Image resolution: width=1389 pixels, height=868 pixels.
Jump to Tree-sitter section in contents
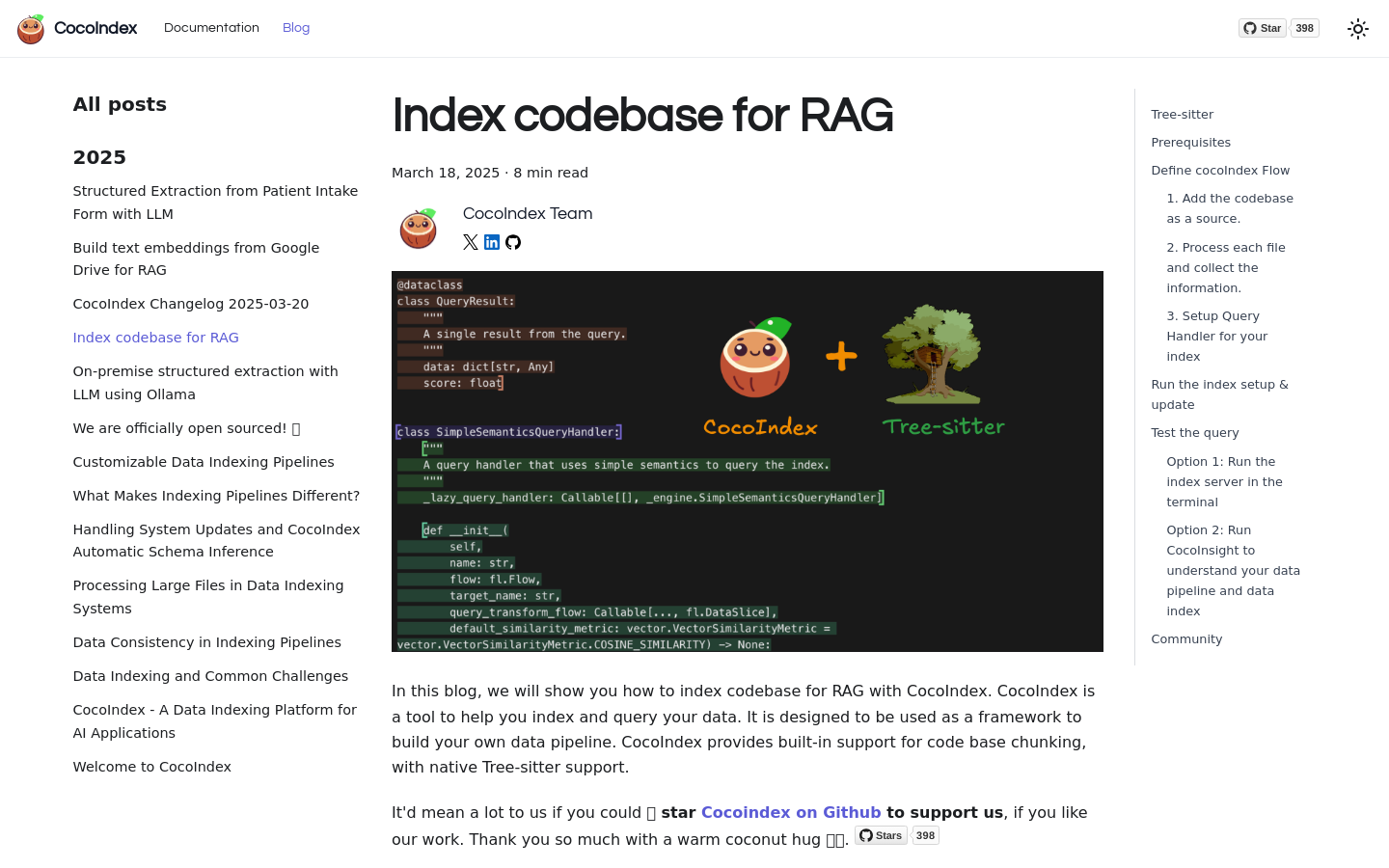[x=1183, y=115]
